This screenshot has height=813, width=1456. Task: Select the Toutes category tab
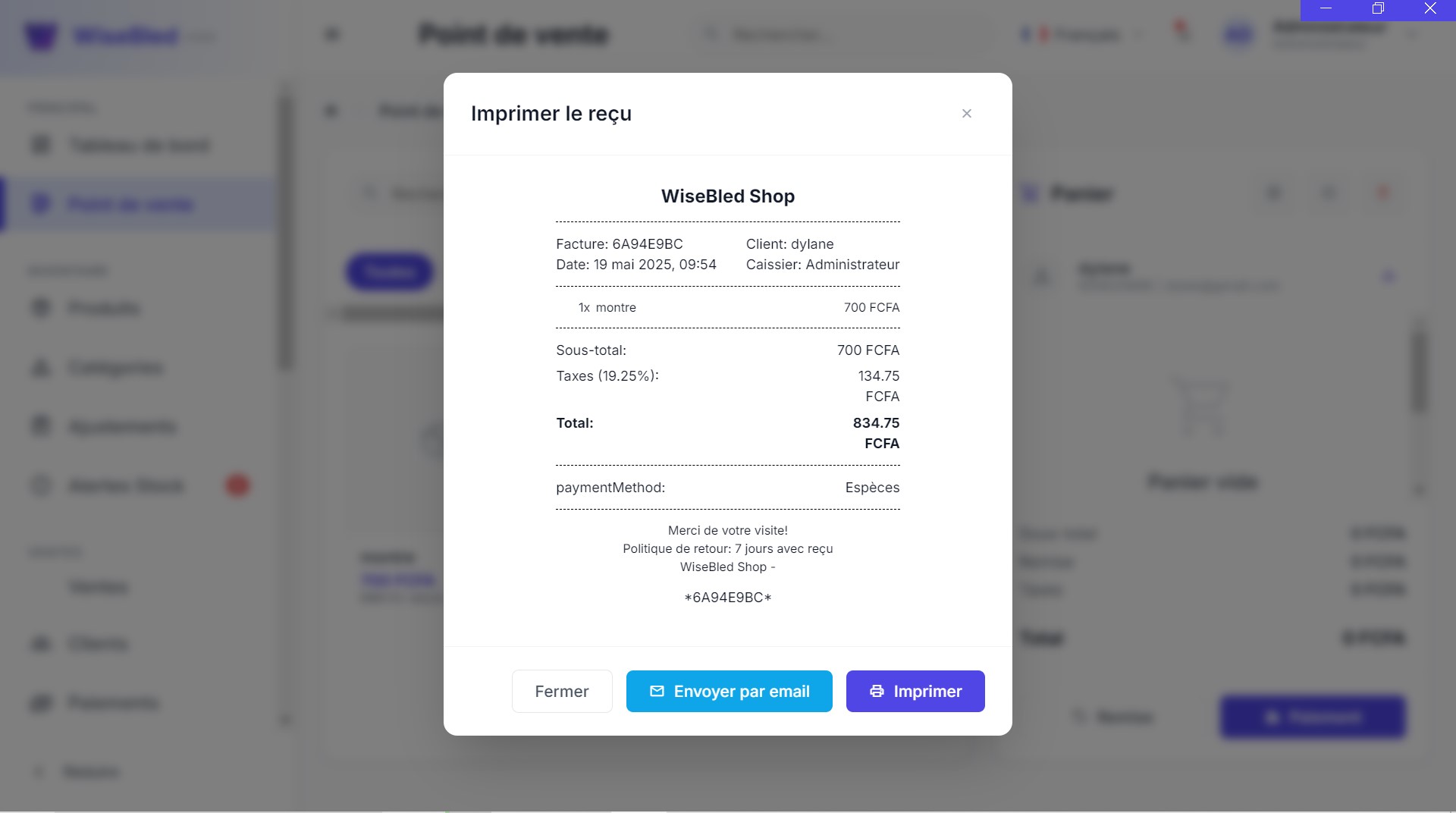coord(390,272)
